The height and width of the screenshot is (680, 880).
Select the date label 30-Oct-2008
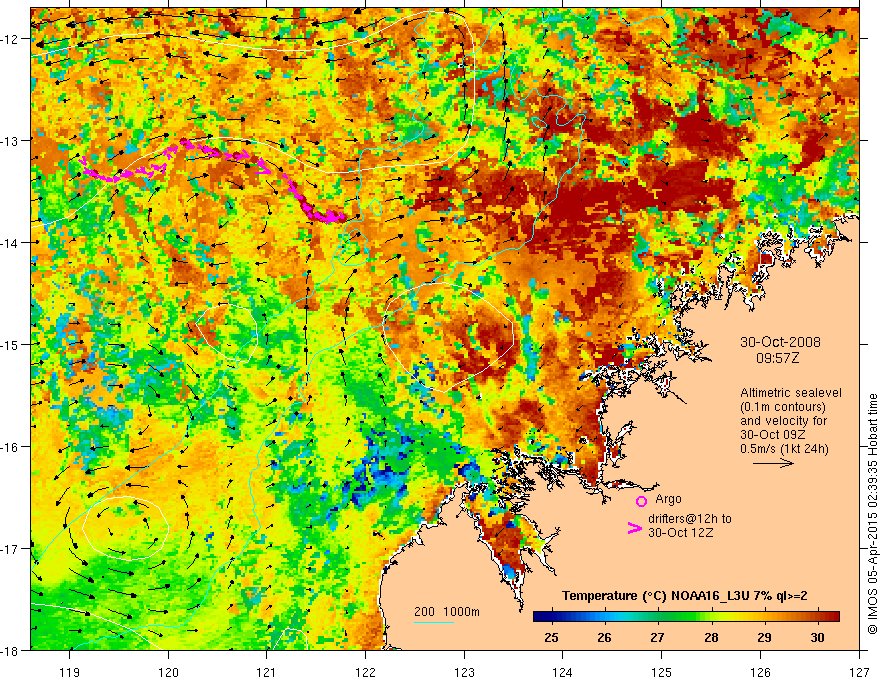(780, 342)
